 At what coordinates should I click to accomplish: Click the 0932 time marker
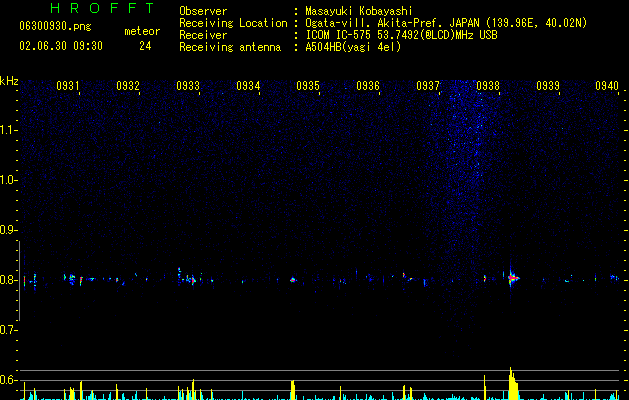click(x=128, y=85)
